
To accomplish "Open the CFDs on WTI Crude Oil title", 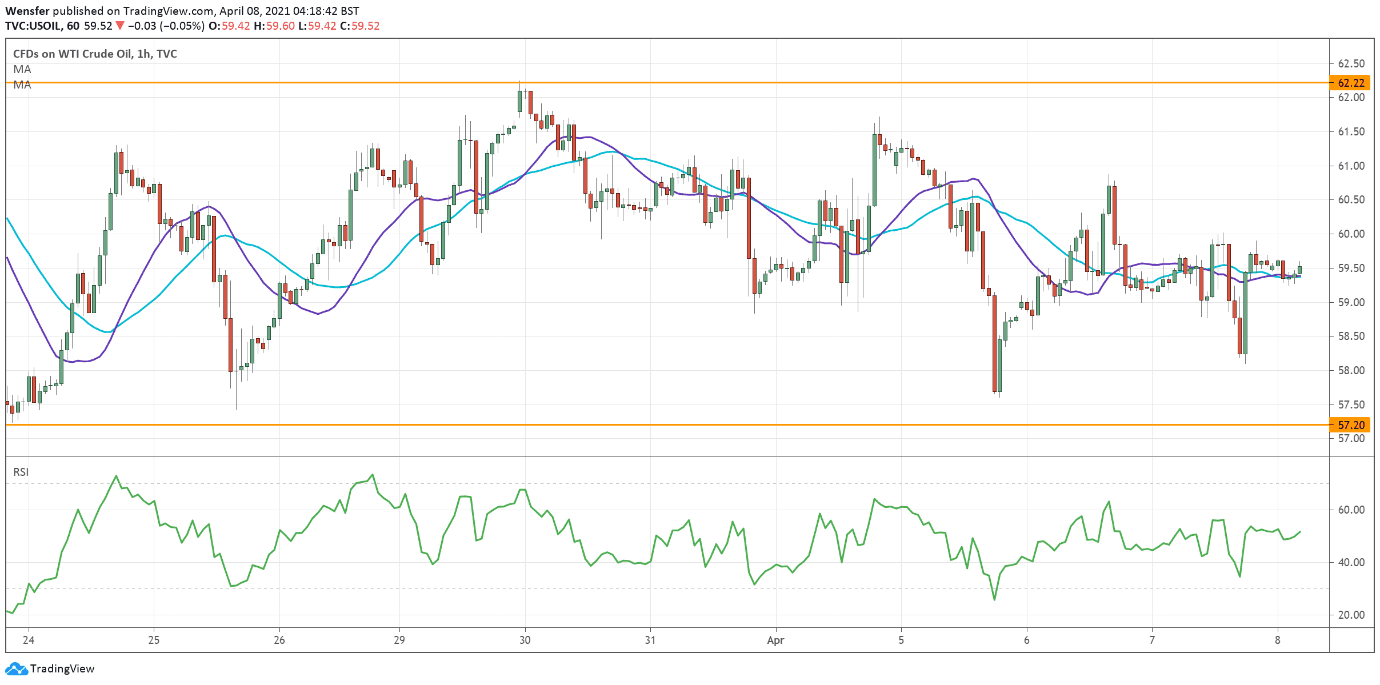I will click(95, 54).
